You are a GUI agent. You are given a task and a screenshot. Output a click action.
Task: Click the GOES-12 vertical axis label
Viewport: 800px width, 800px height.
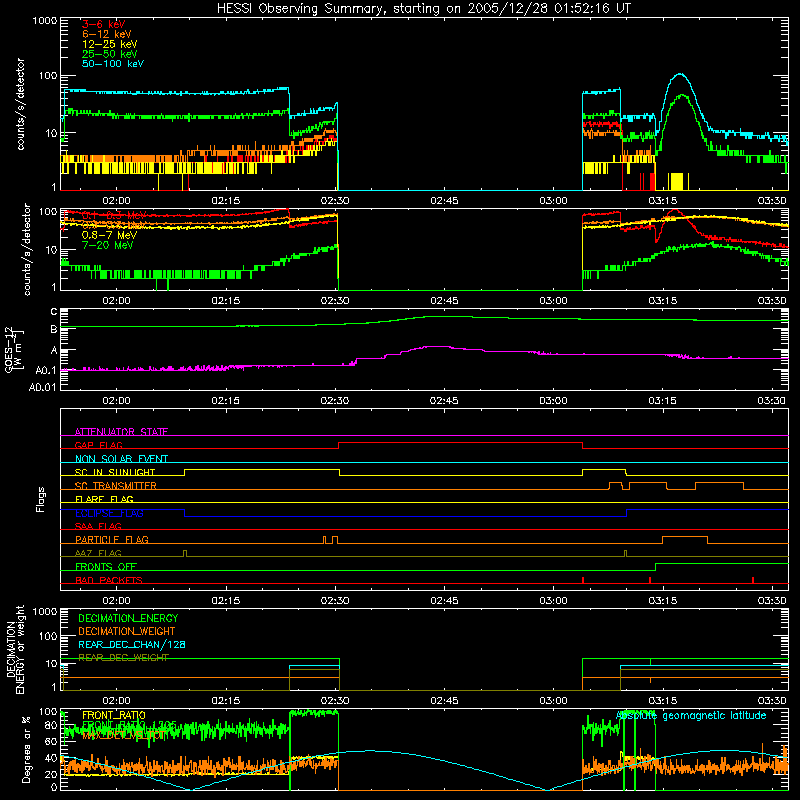(x=14, y=349)
